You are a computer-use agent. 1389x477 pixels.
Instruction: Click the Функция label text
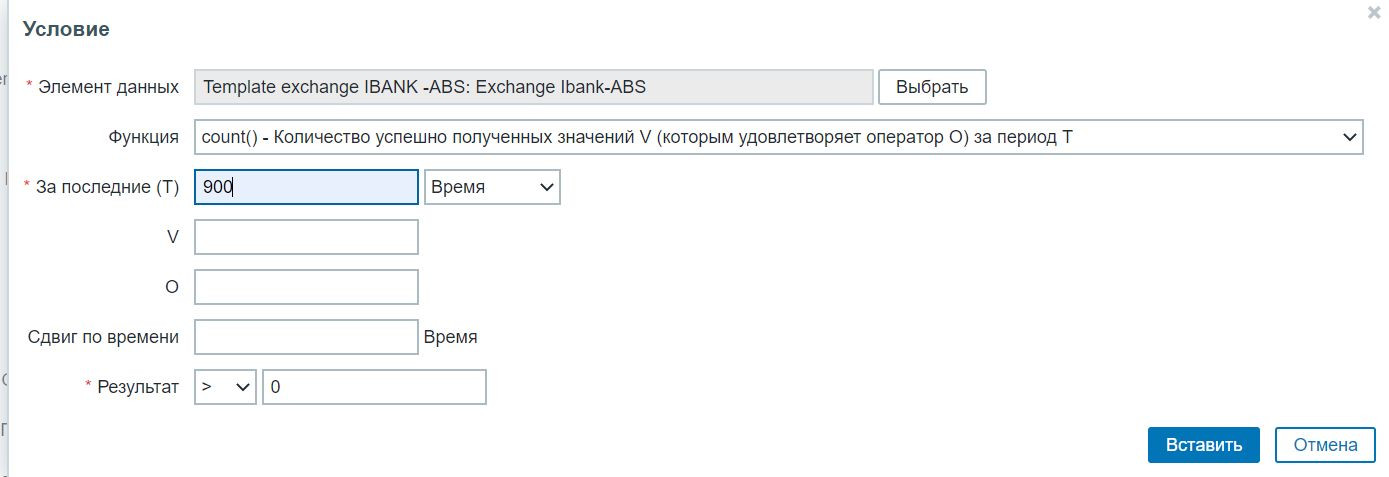(143, 137)
